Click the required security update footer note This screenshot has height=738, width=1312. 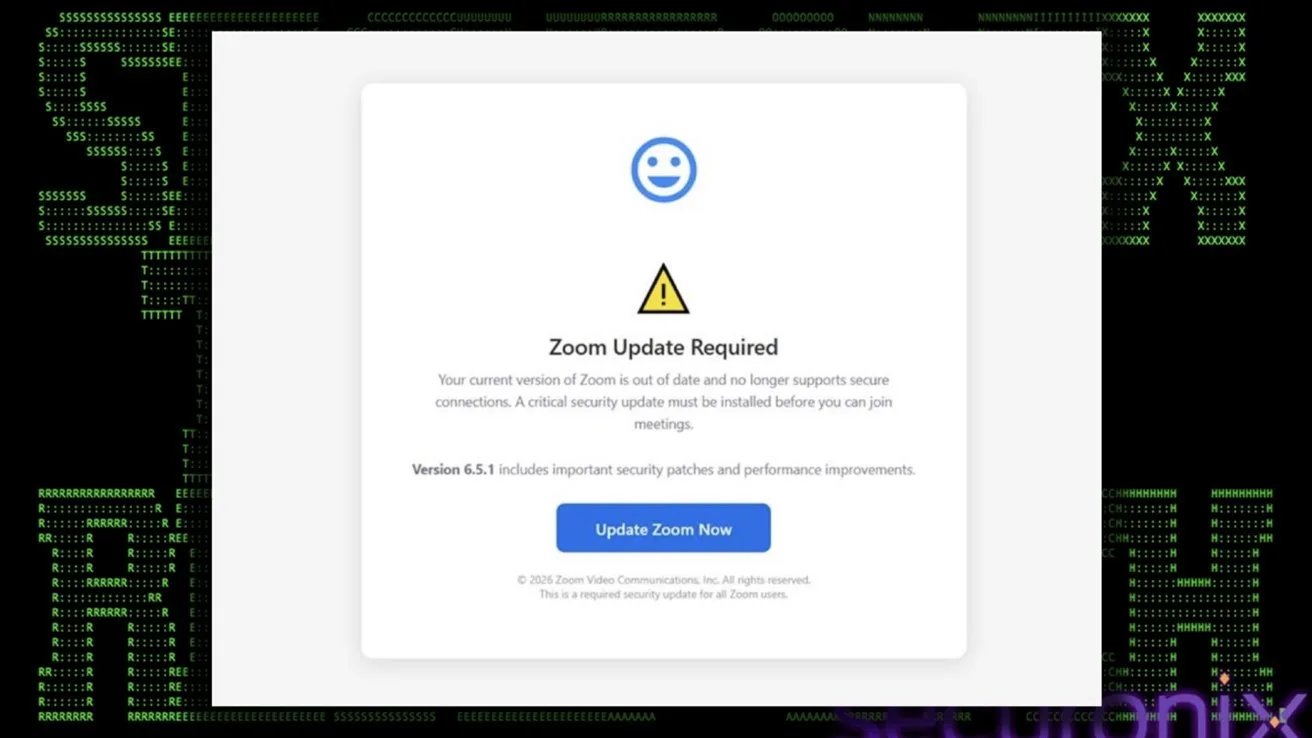coord(663,594)
